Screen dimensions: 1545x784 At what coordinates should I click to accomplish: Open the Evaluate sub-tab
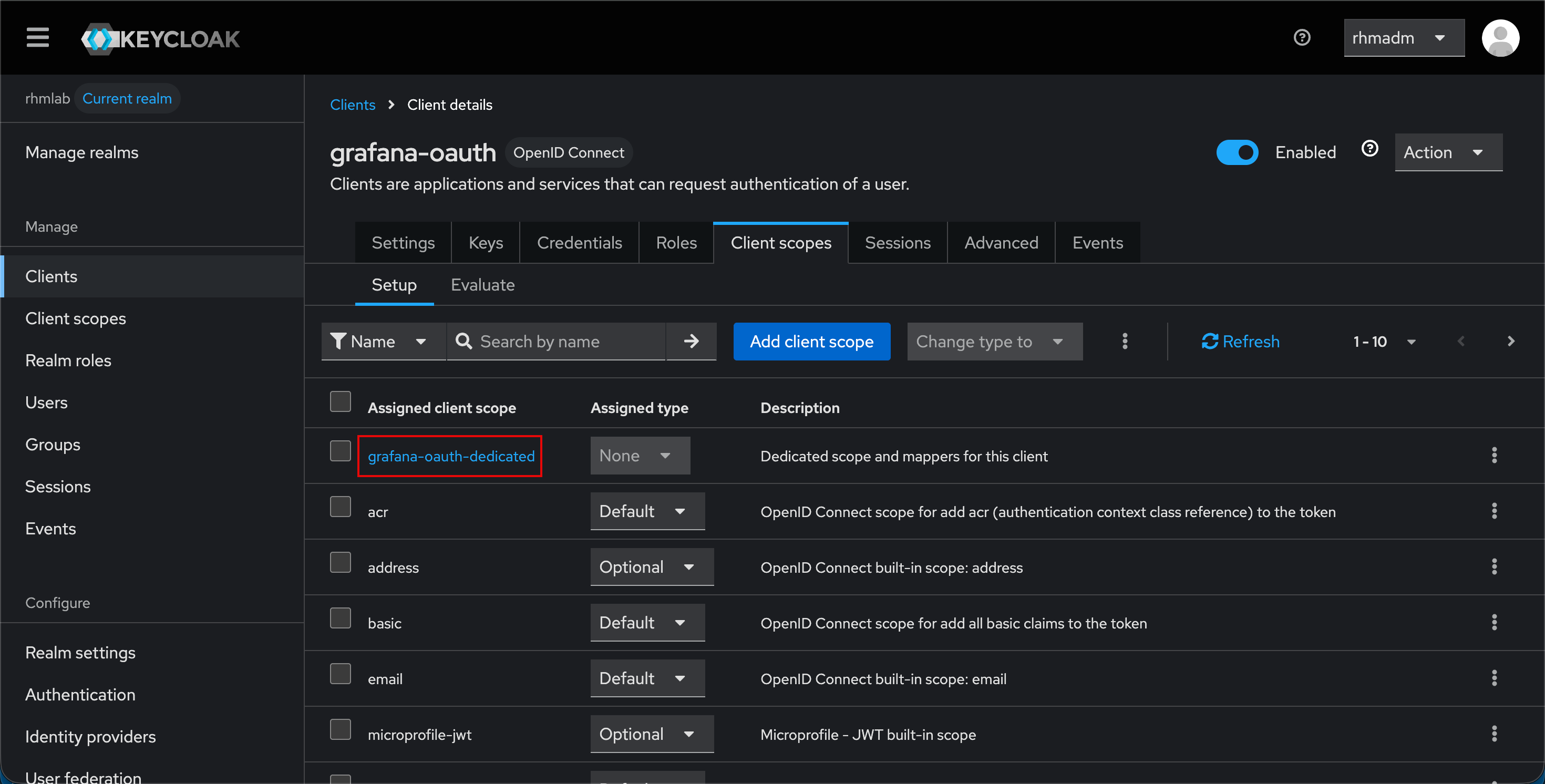point(482,285)
